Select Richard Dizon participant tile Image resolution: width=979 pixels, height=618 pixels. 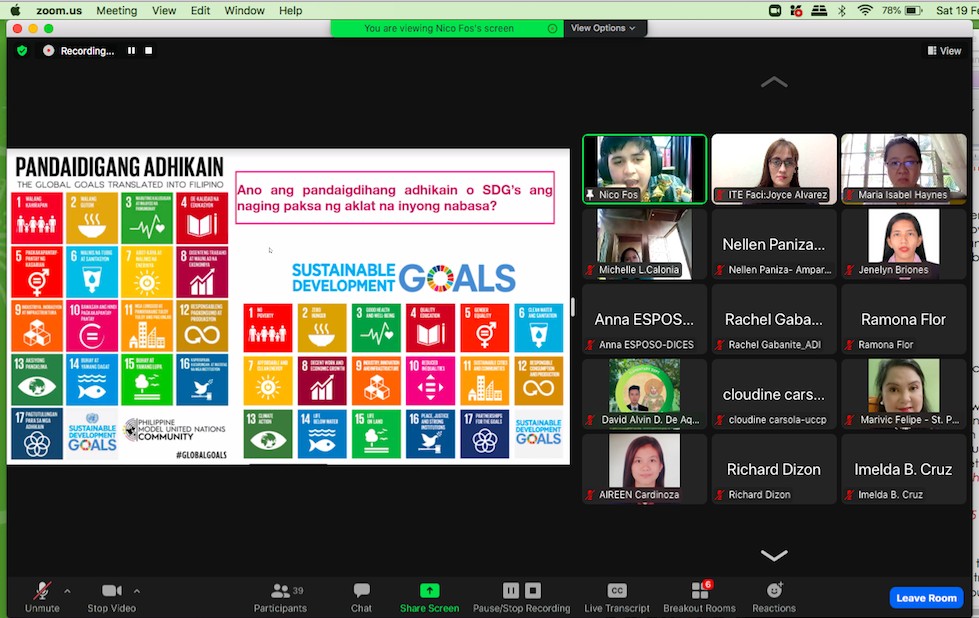point(774,469)
